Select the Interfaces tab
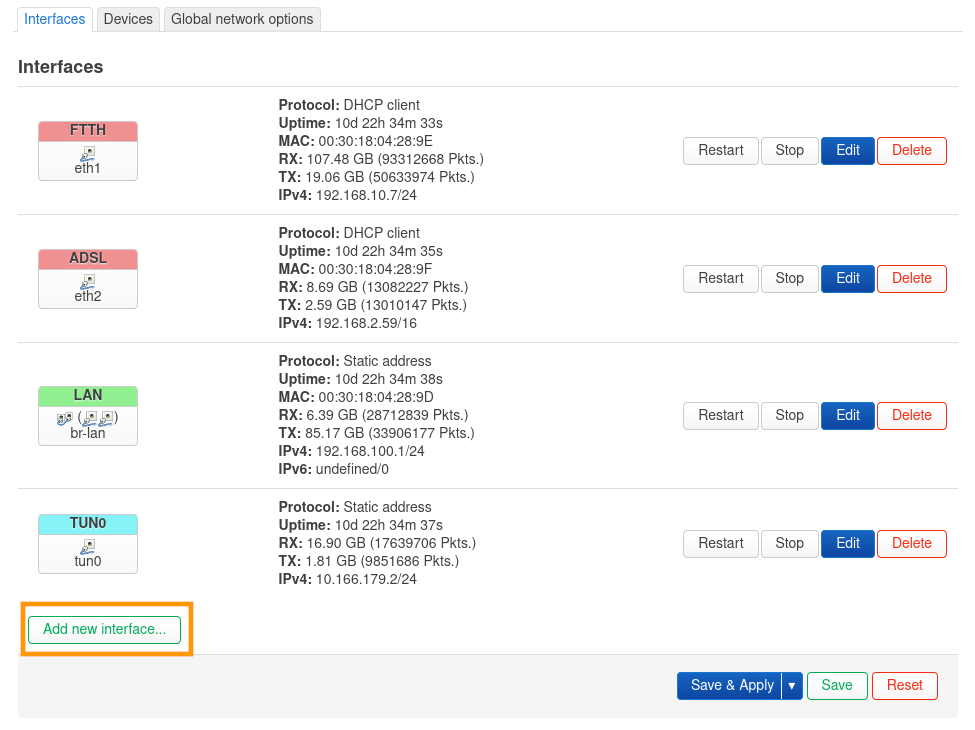 55,19
